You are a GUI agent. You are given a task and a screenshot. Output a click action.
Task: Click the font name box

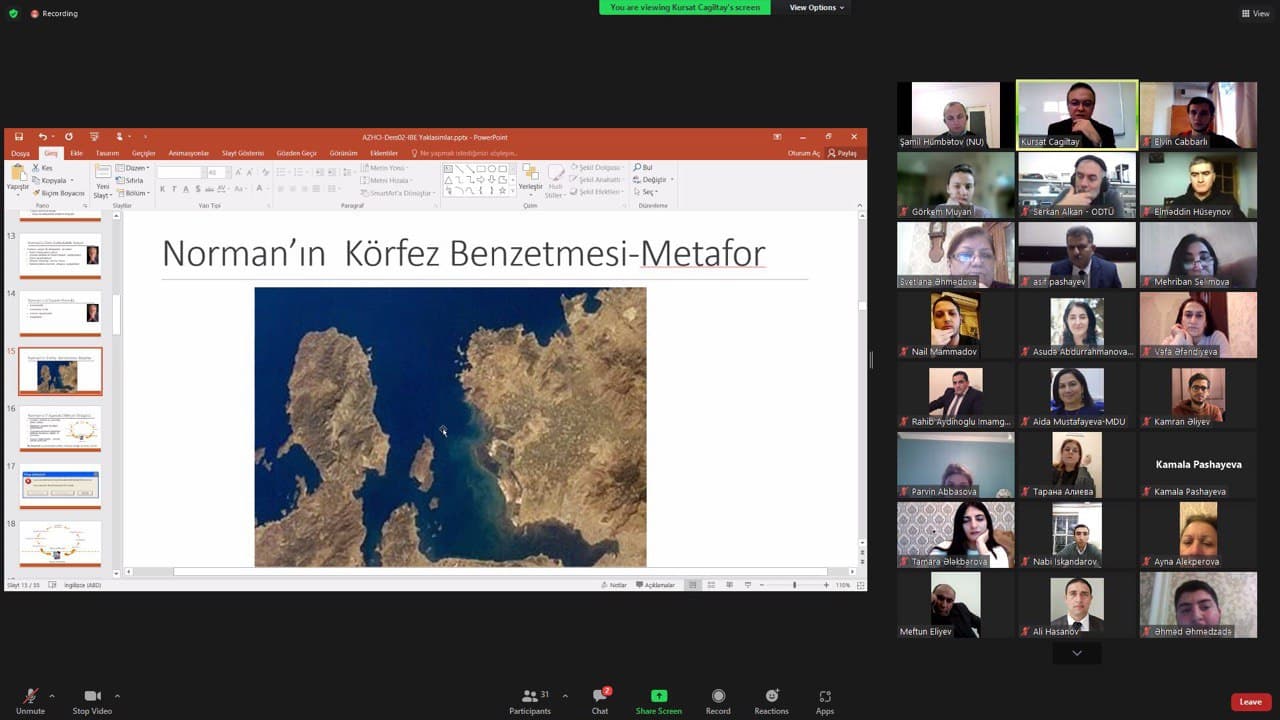tap(180, 173)
